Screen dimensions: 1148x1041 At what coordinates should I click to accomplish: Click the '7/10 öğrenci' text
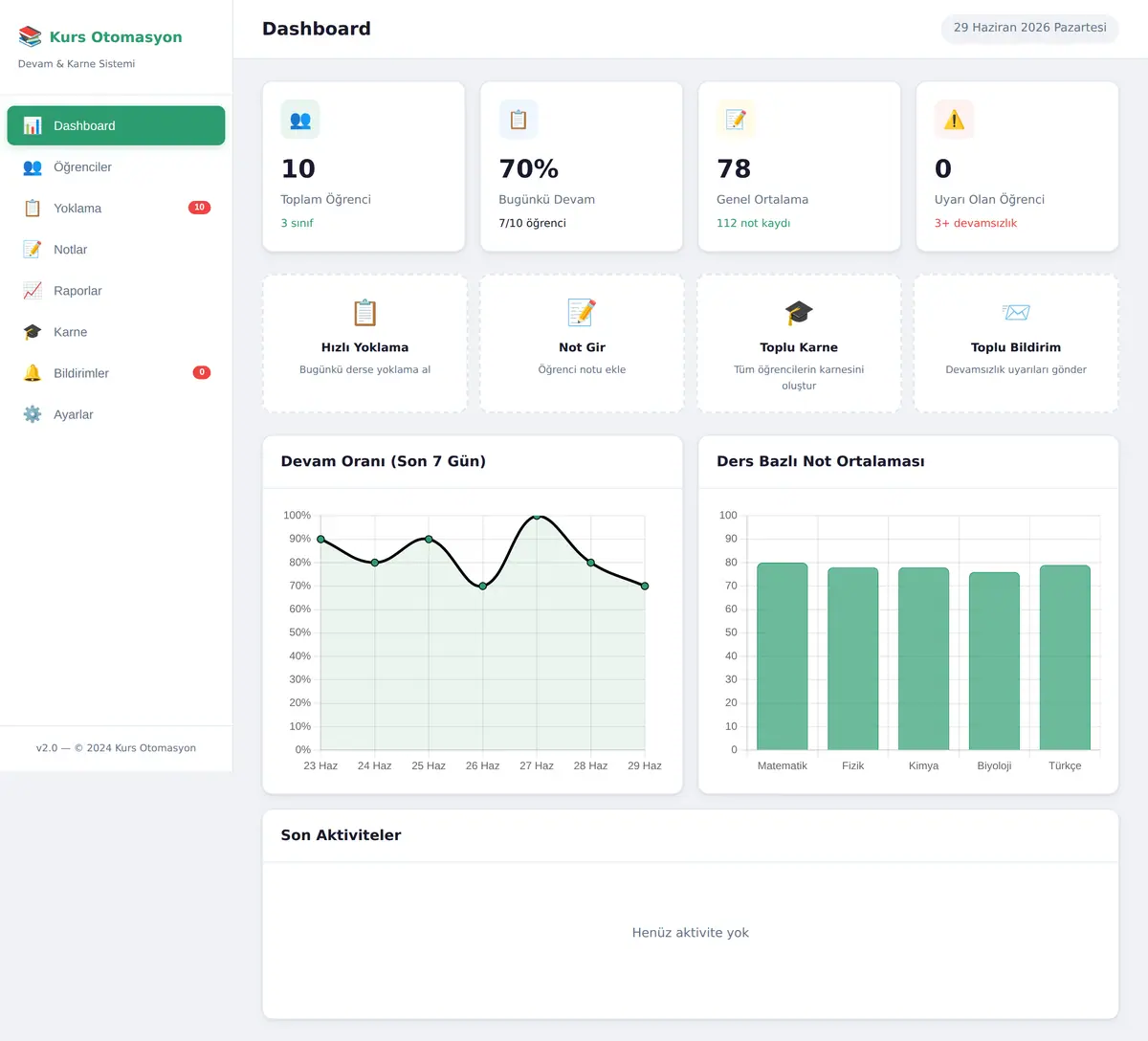pos(532,223)
